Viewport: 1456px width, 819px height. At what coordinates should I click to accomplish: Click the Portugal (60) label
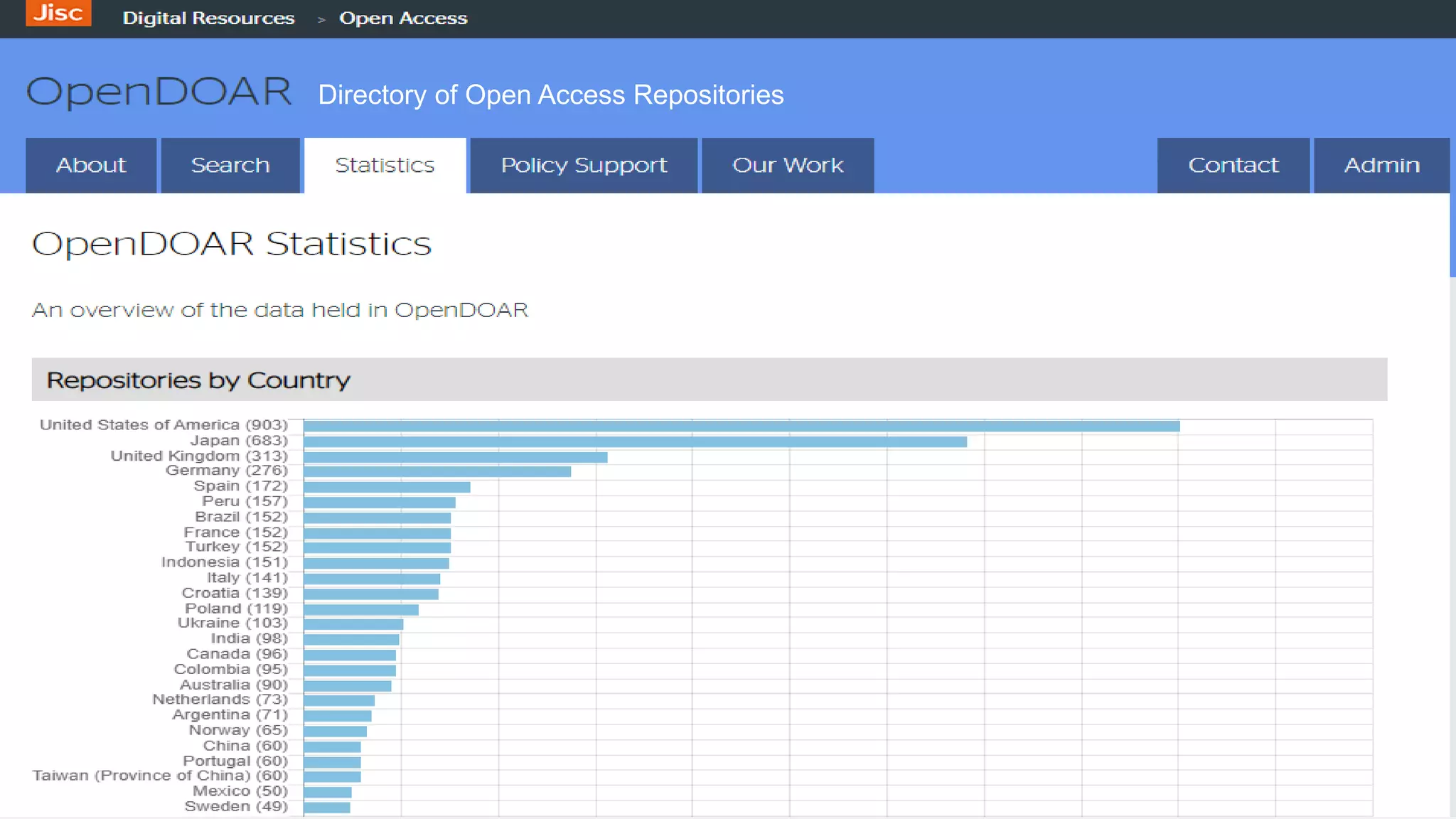(236, 761)
